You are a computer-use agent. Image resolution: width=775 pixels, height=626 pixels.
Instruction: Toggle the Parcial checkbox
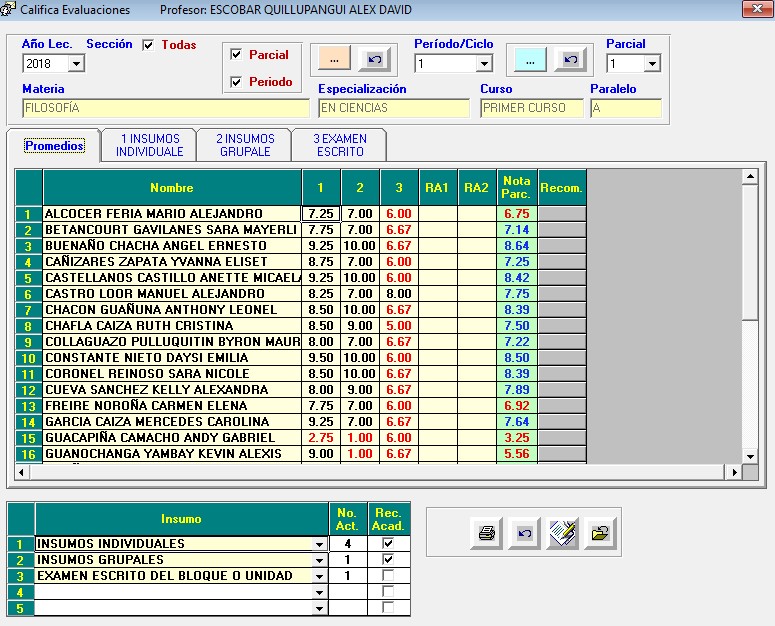(236, 55)
